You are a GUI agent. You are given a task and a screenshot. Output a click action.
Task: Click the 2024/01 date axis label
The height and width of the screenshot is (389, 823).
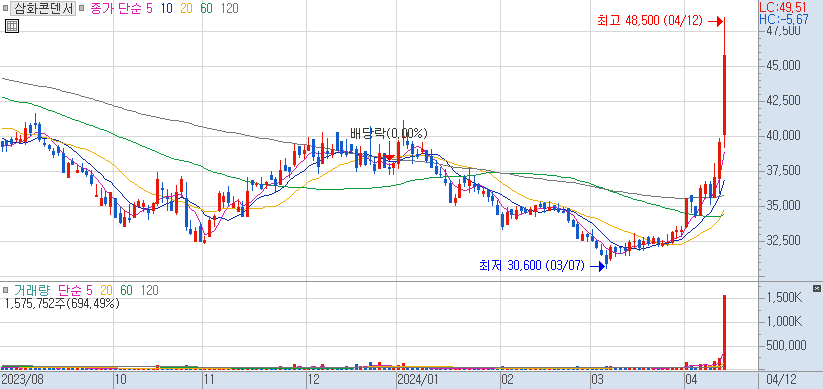click(x=417, y=379)
